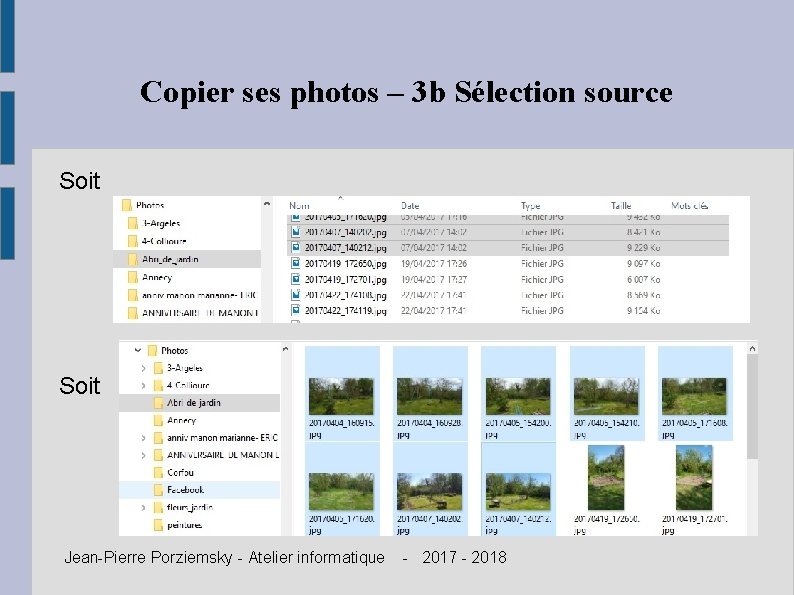The width and height of the screenshot is (794, 595).
Task: Select thumbnail 20170404_160928.jpg
Action: click(x=429, y=396)
